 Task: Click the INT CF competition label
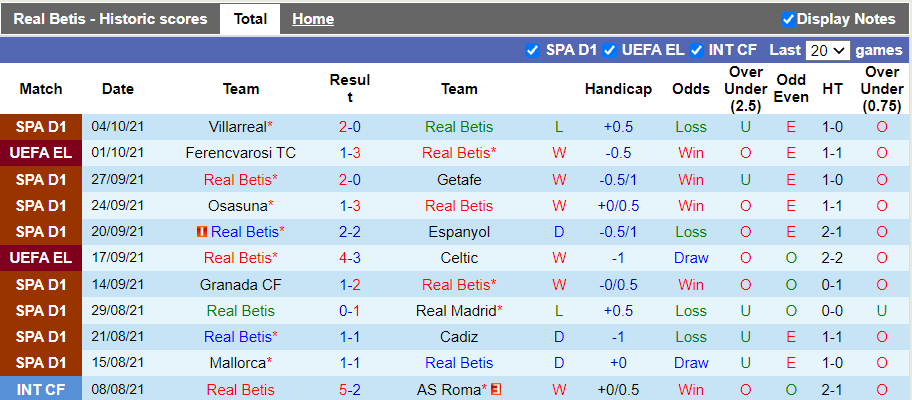(x=41, y=389)
